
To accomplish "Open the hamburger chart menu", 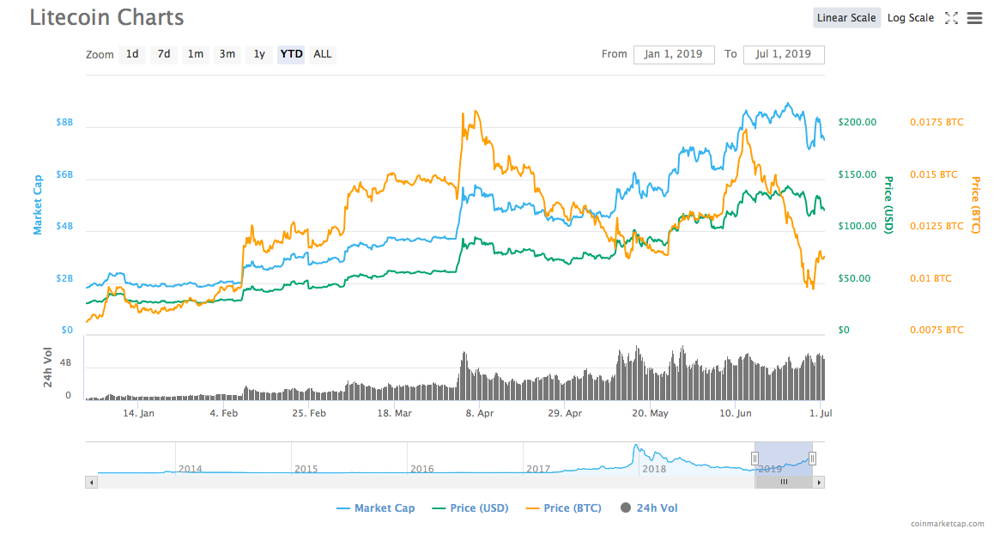I will (x=974, y=18).
